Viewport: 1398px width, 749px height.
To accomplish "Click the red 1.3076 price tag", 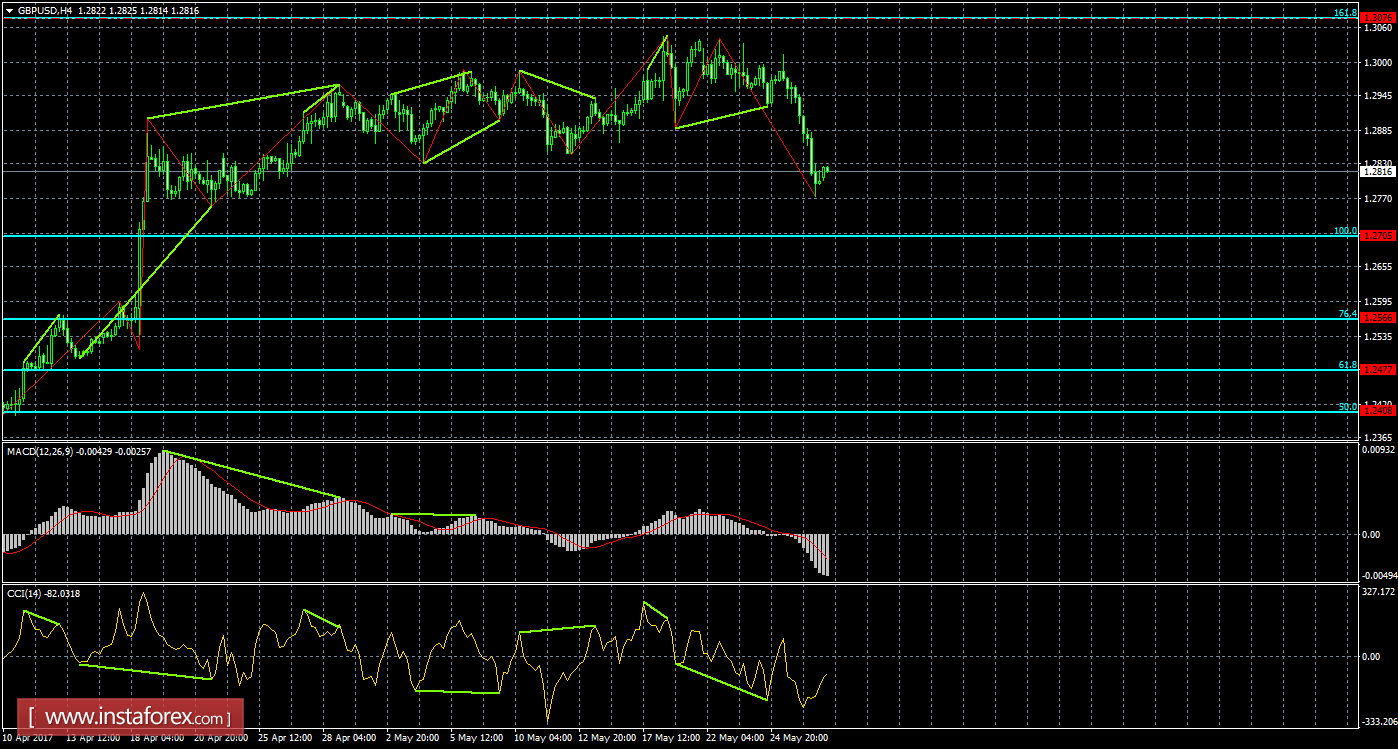I will pyautogui.click(x=1378, y=17).
